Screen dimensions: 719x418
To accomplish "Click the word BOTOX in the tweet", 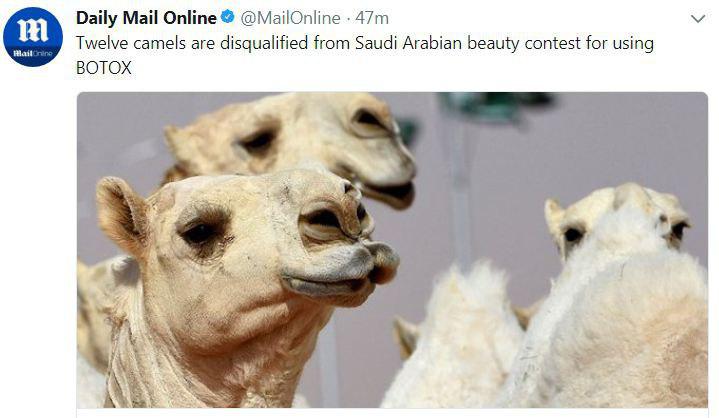I will coord(104,68).
